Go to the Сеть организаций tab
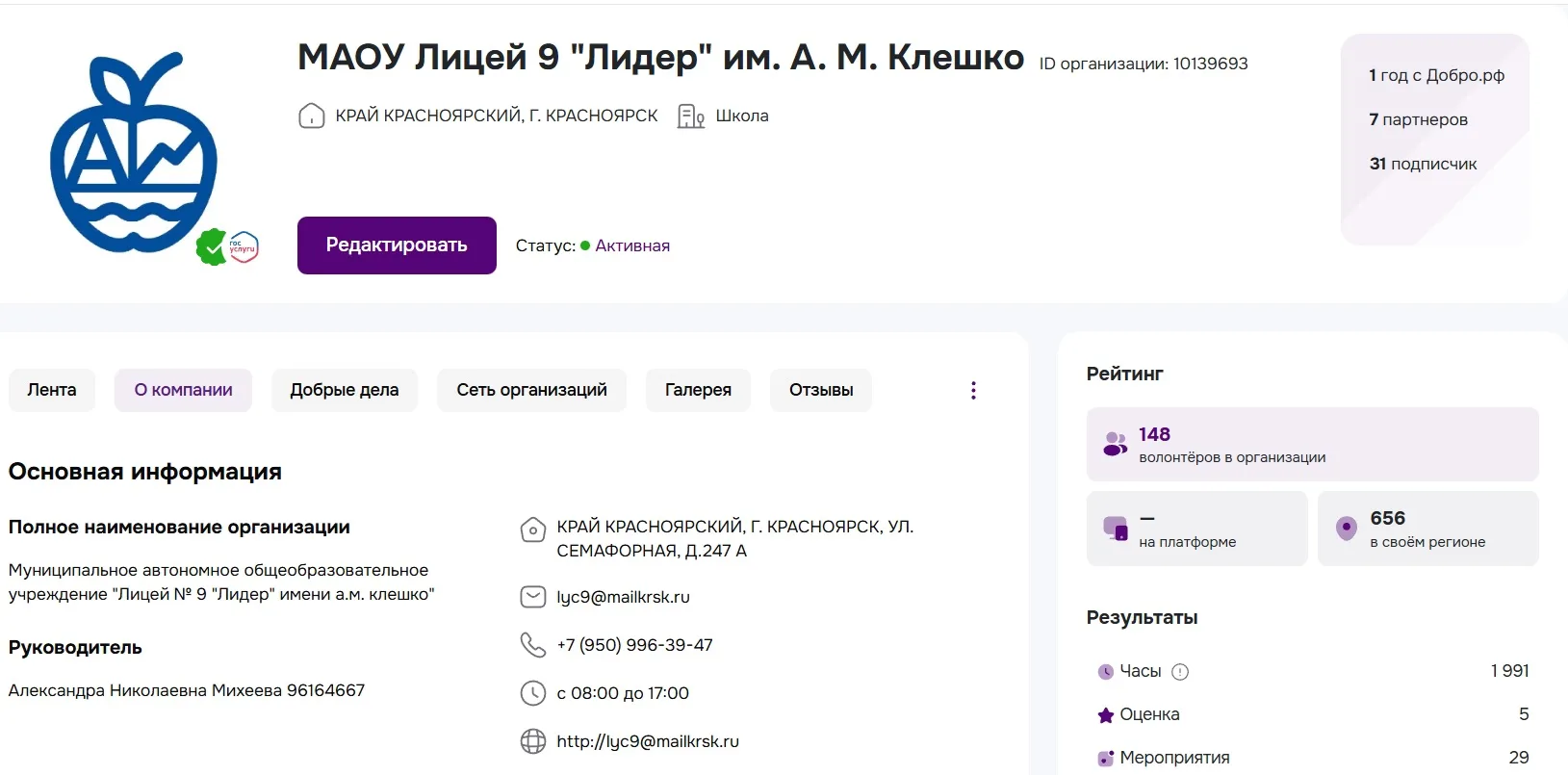 click(531, 390)
